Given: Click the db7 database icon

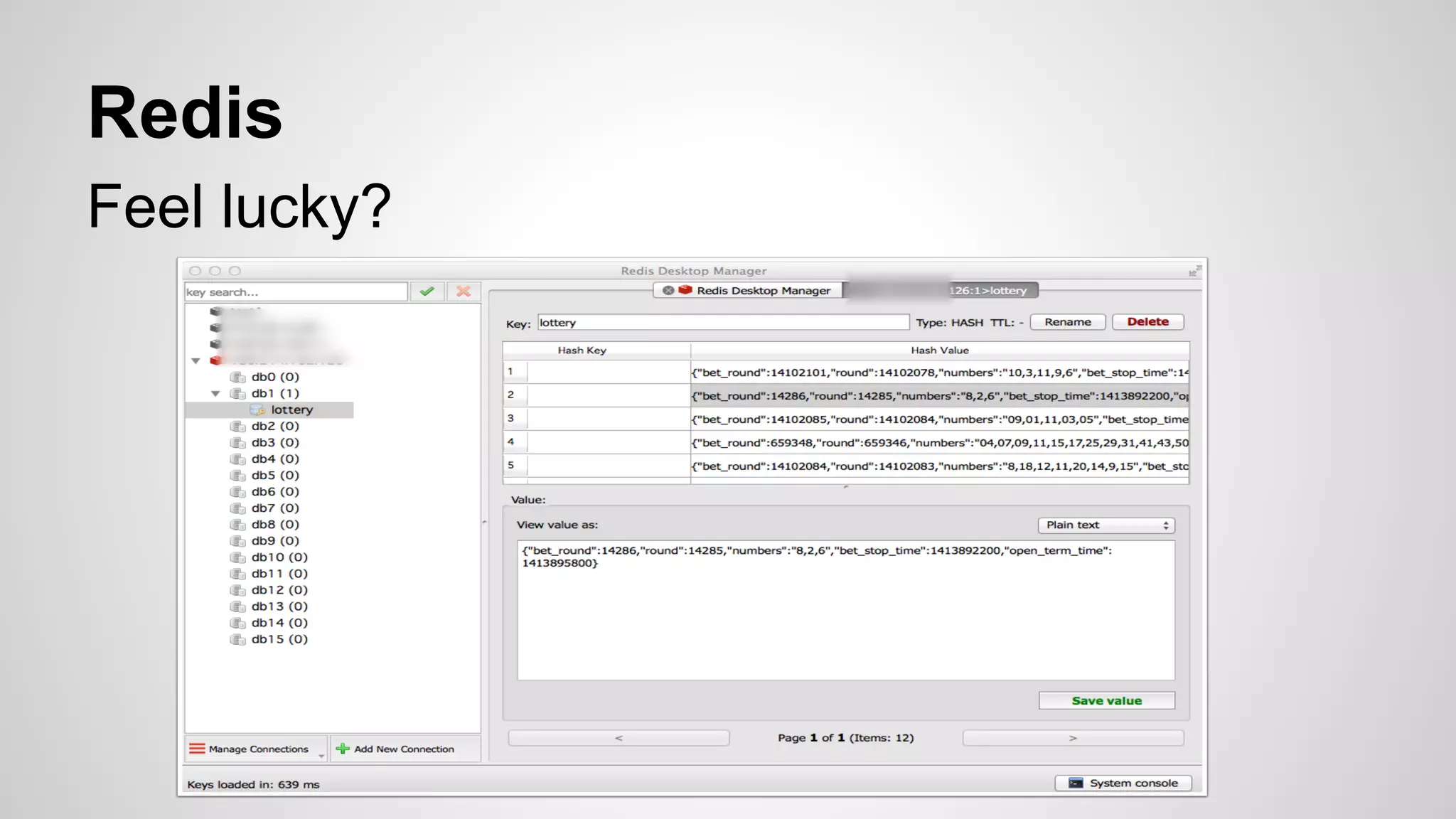Looking at the screenshot, I should (x=237, y=508).
